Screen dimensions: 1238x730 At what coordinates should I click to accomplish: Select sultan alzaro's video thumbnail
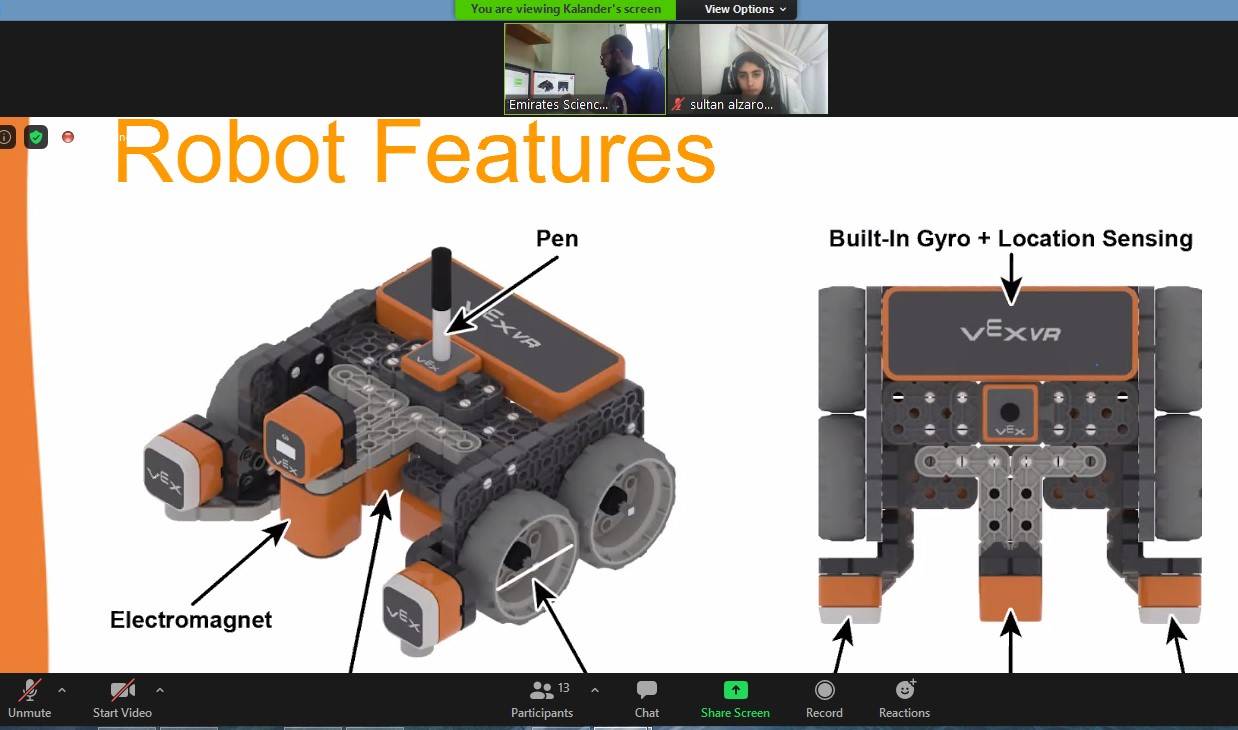point(748,68)
